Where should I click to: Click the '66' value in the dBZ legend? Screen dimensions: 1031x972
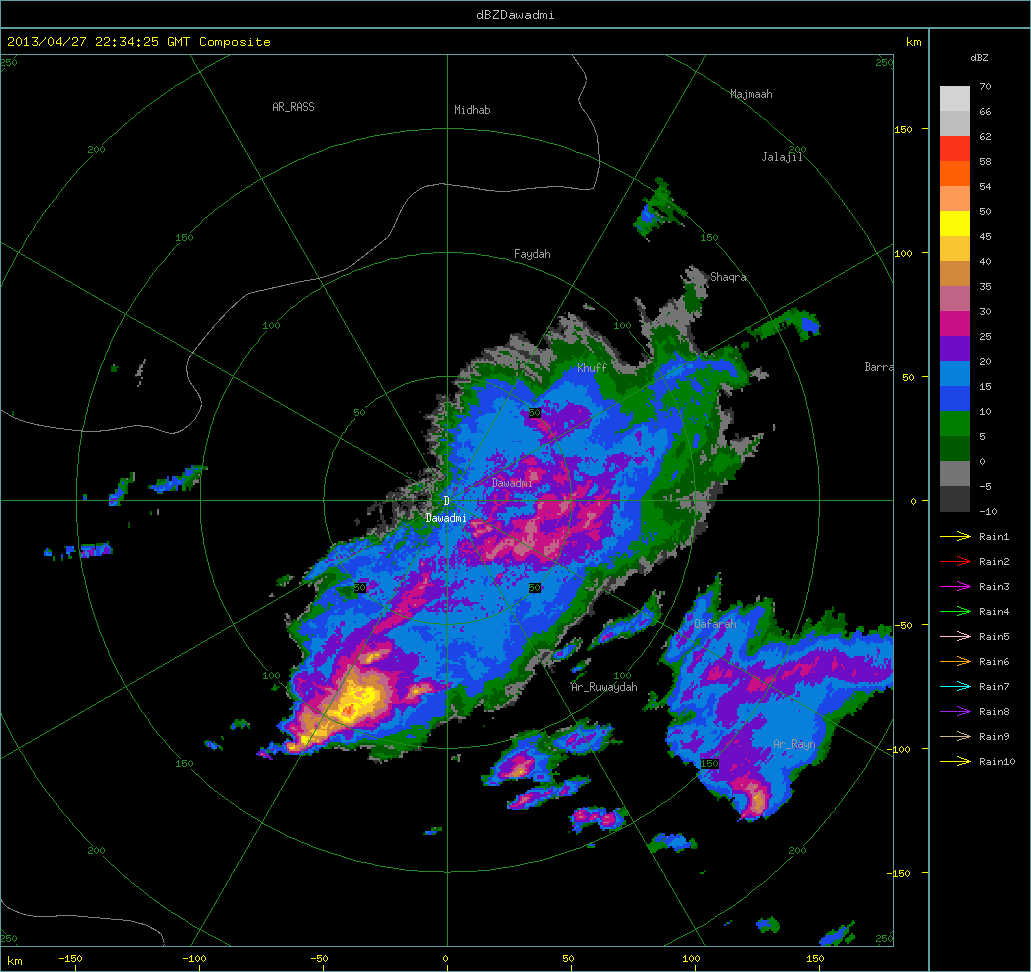[x=985, y=111]
